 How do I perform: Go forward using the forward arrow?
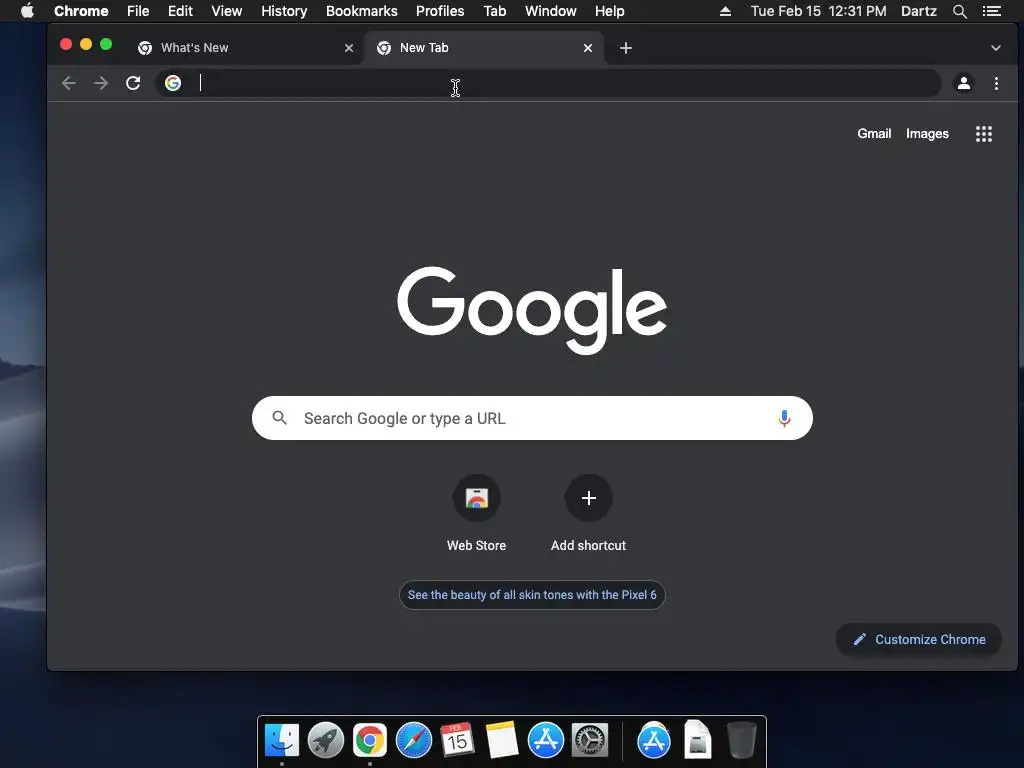(x=101, y=83)
